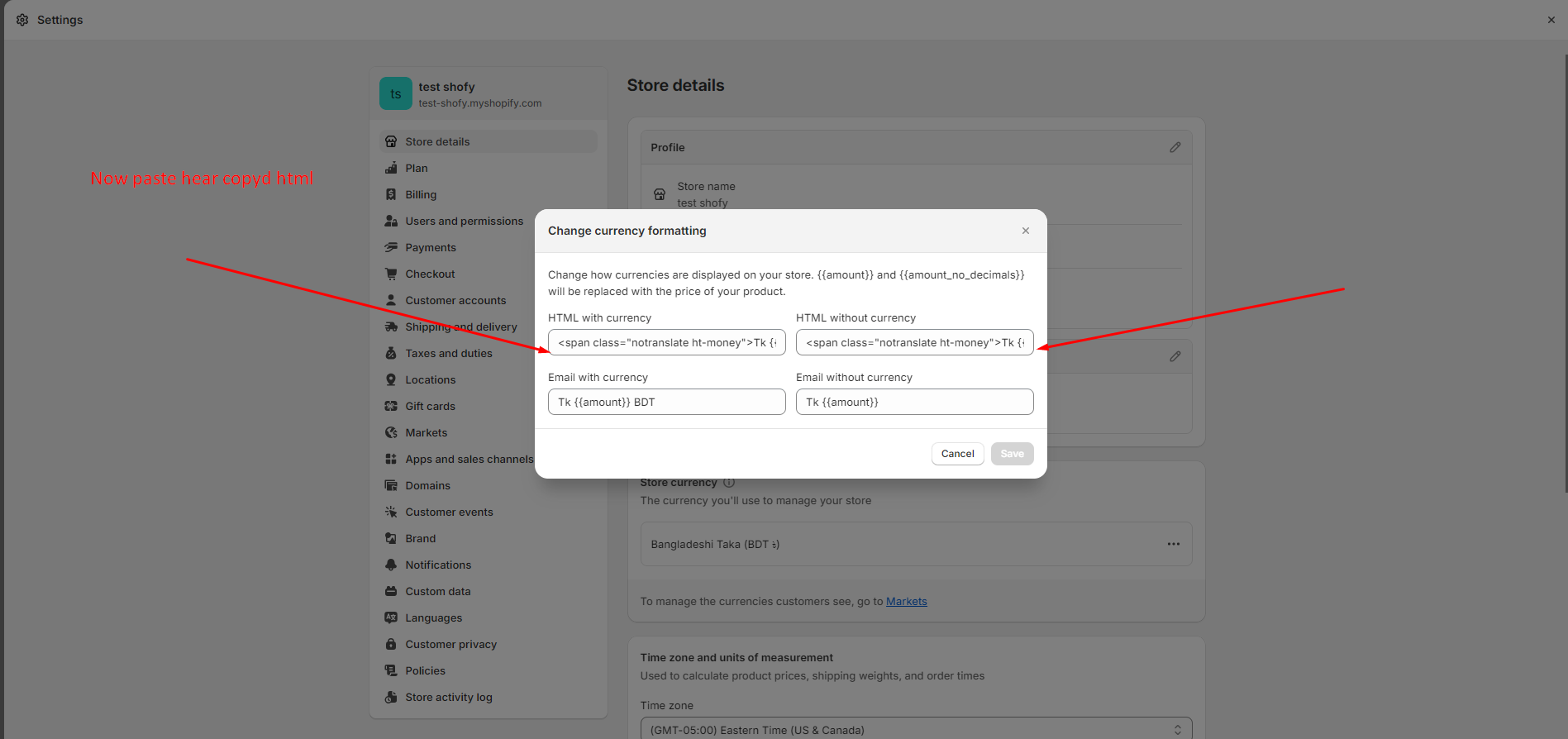The width and height of the screenshot is (1568, 739).
Task: Open the Time zone dropdown
Action: [x=916, y=729]
